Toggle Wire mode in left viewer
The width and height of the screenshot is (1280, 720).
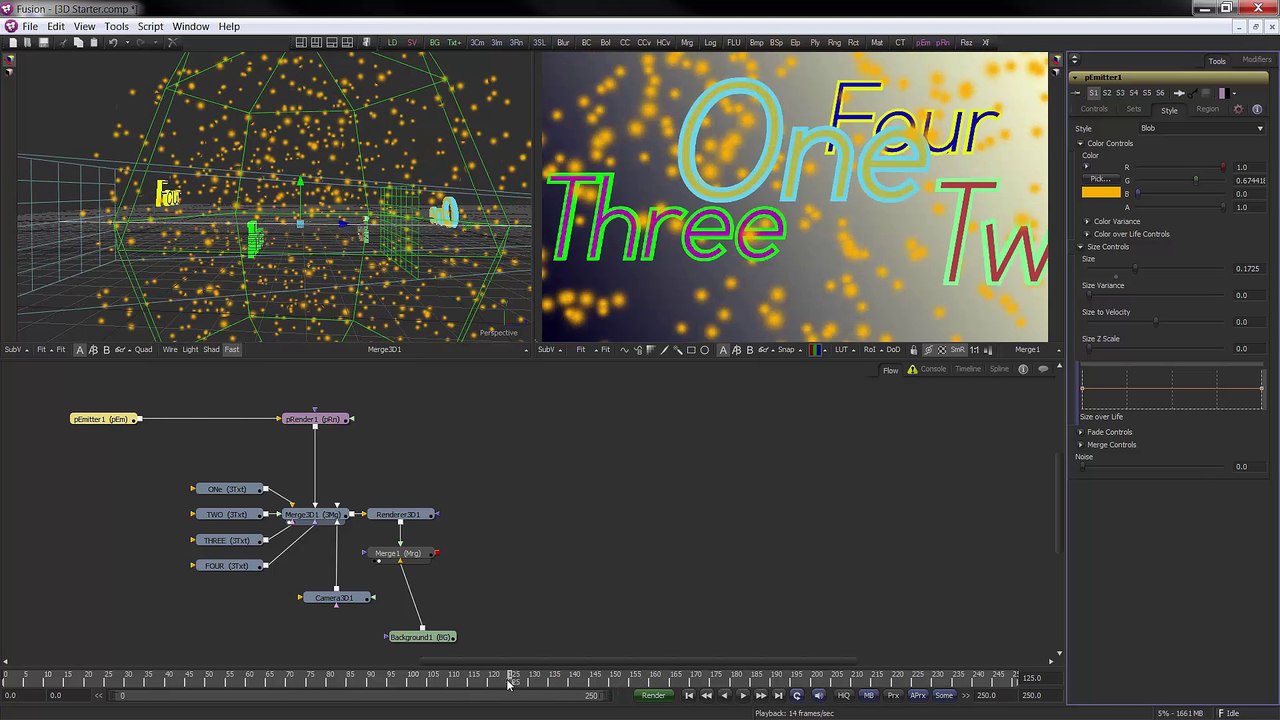[169, 349]
